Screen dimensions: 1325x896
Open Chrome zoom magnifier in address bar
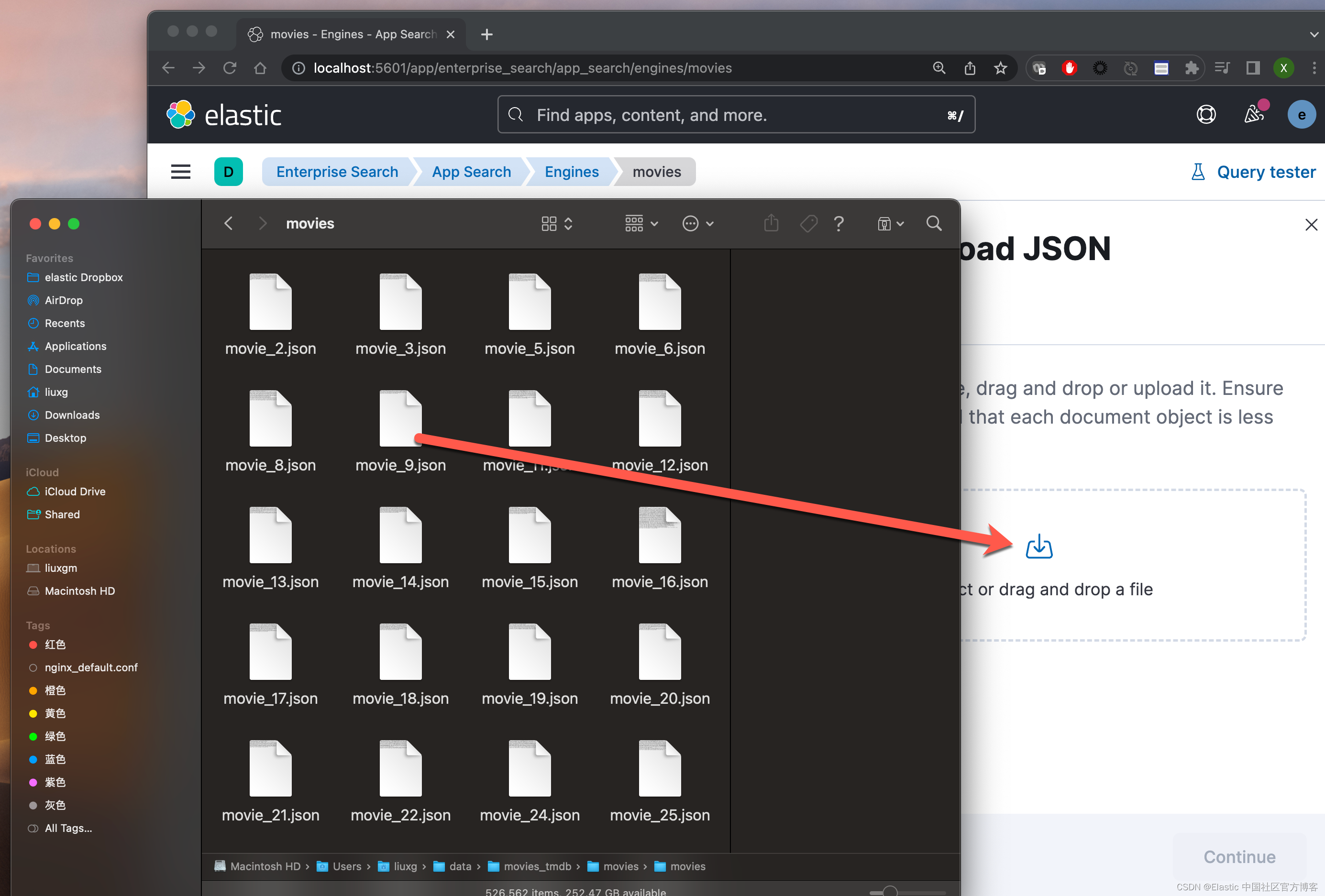point(939,68)
